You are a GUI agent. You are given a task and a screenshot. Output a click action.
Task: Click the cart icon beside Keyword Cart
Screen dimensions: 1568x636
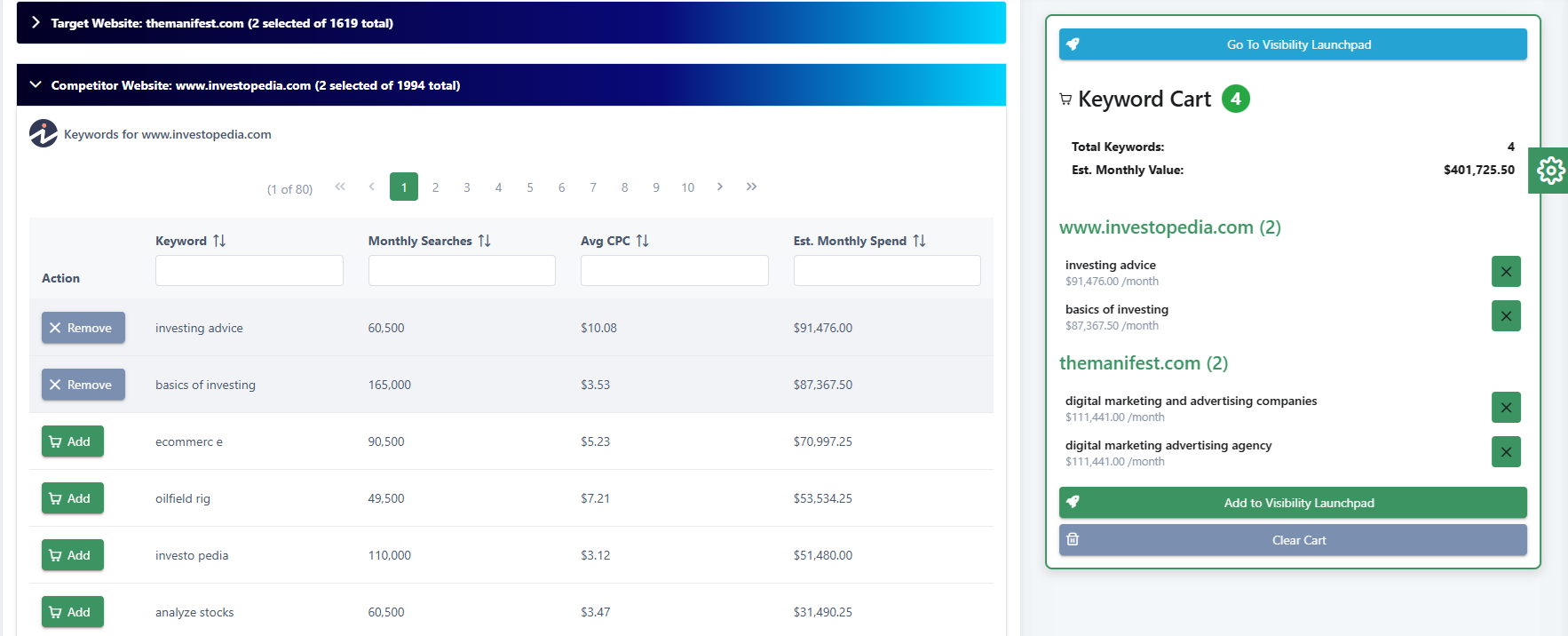[1065, 99]
